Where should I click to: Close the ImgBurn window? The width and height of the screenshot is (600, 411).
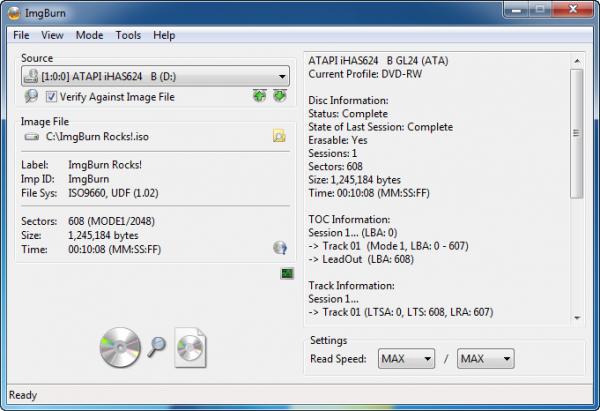[573, 9]
